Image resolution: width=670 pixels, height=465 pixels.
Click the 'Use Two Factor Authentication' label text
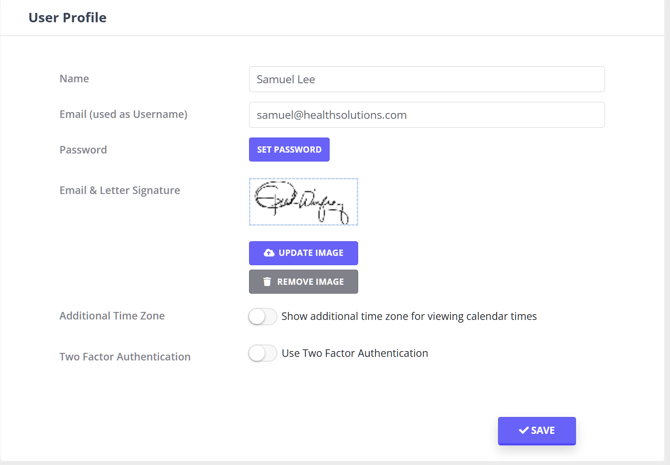coord(355,353)
